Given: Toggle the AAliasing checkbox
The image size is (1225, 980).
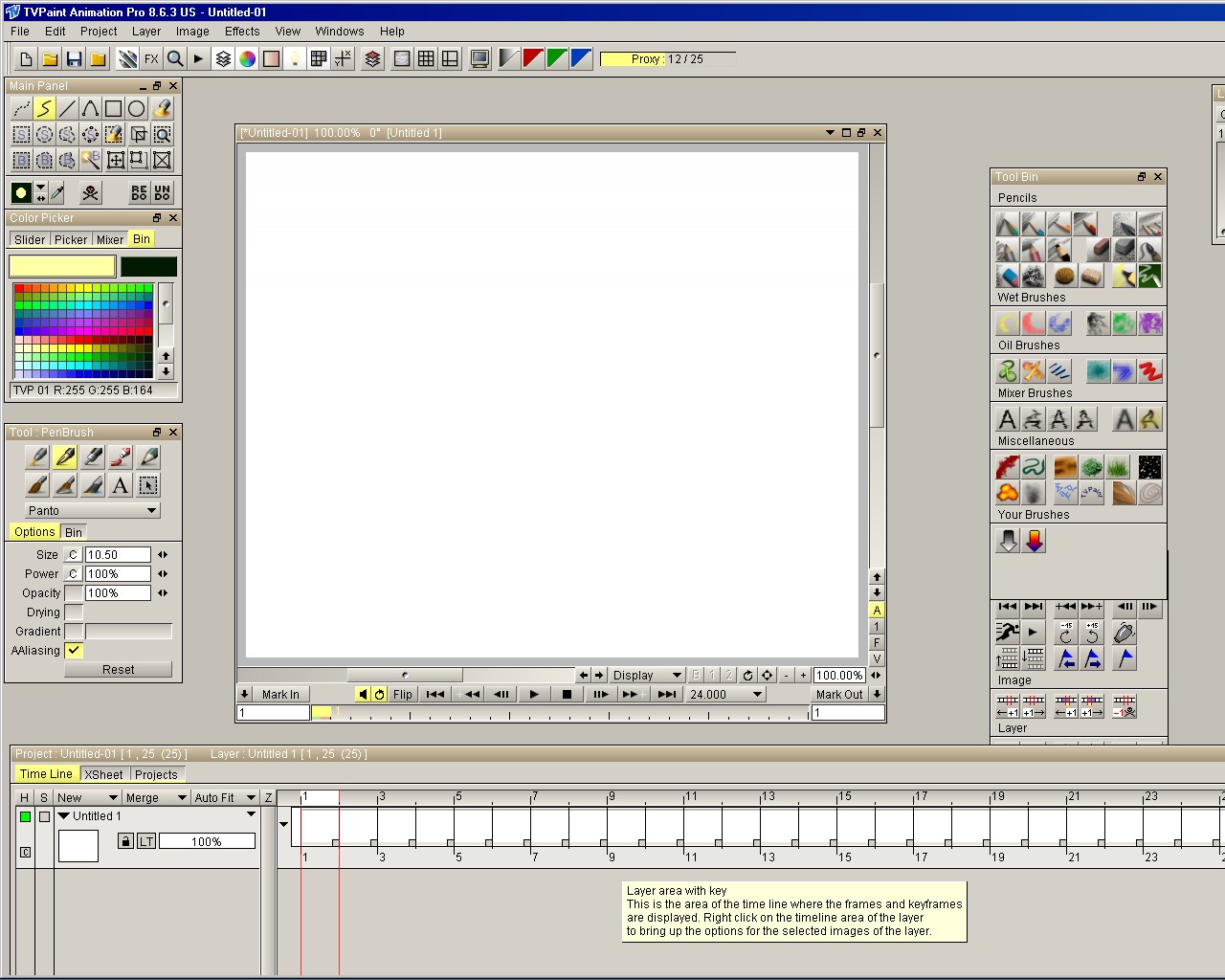Looking at the screenshot, I should (x=74, y=651).
